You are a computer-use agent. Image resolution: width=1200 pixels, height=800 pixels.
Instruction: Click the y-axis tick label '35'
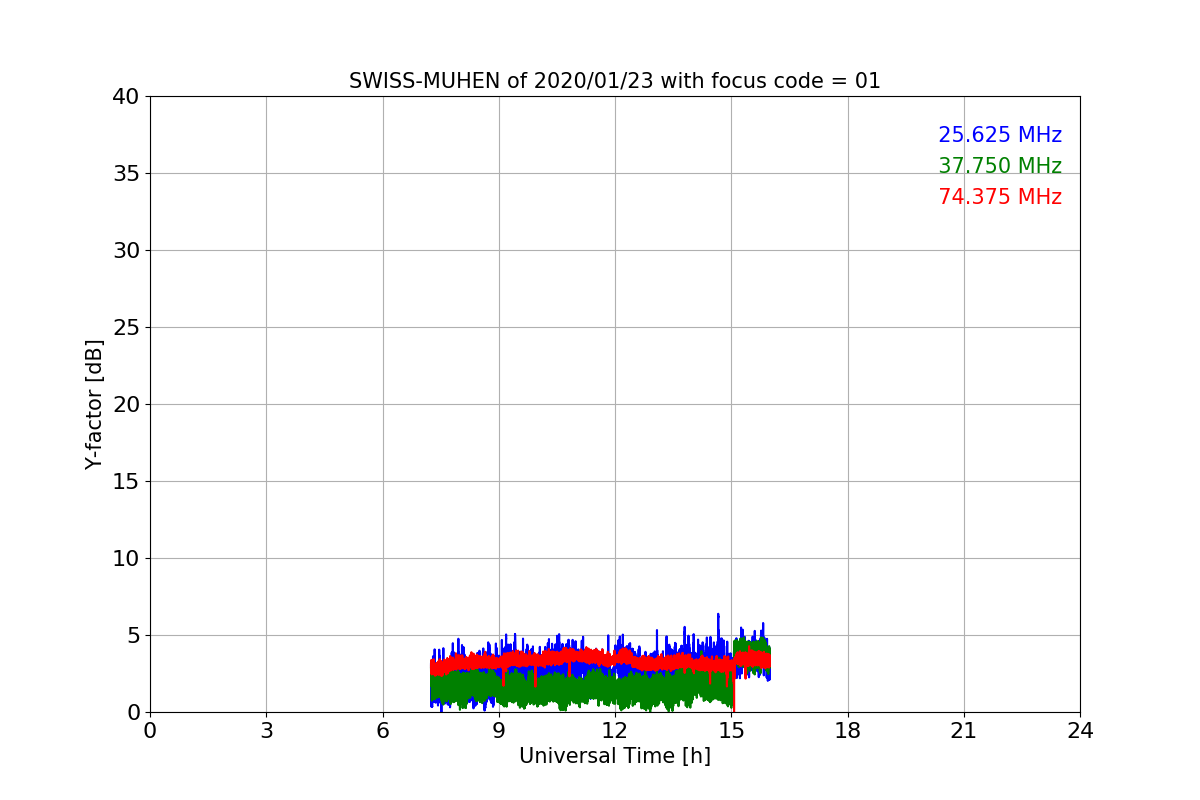126,174
